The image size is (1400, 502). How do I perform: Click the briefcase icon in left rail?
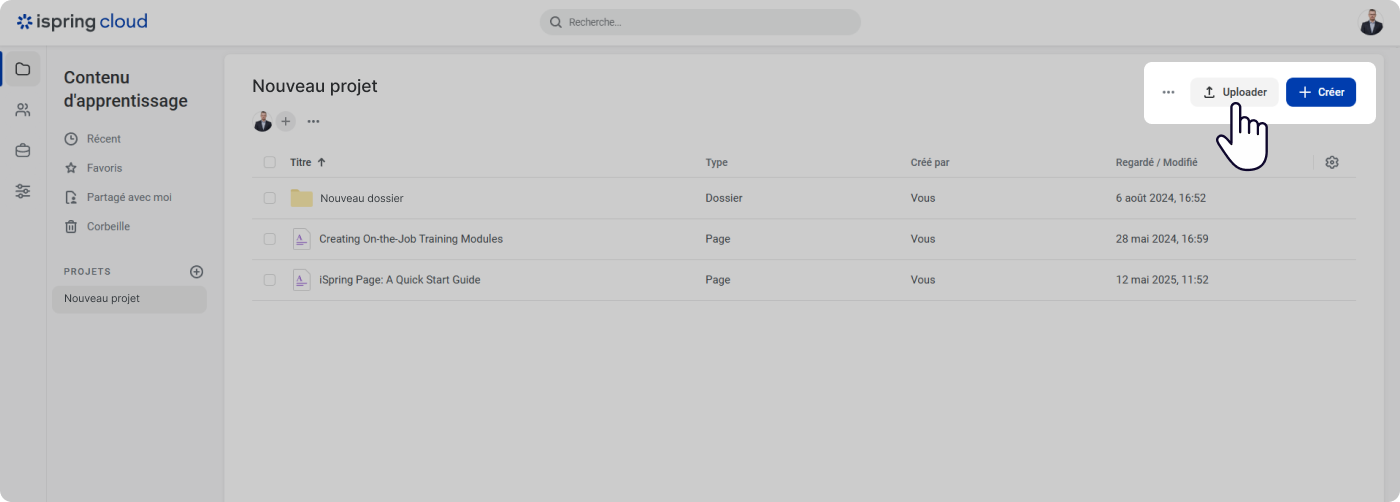tap(22, 151)
